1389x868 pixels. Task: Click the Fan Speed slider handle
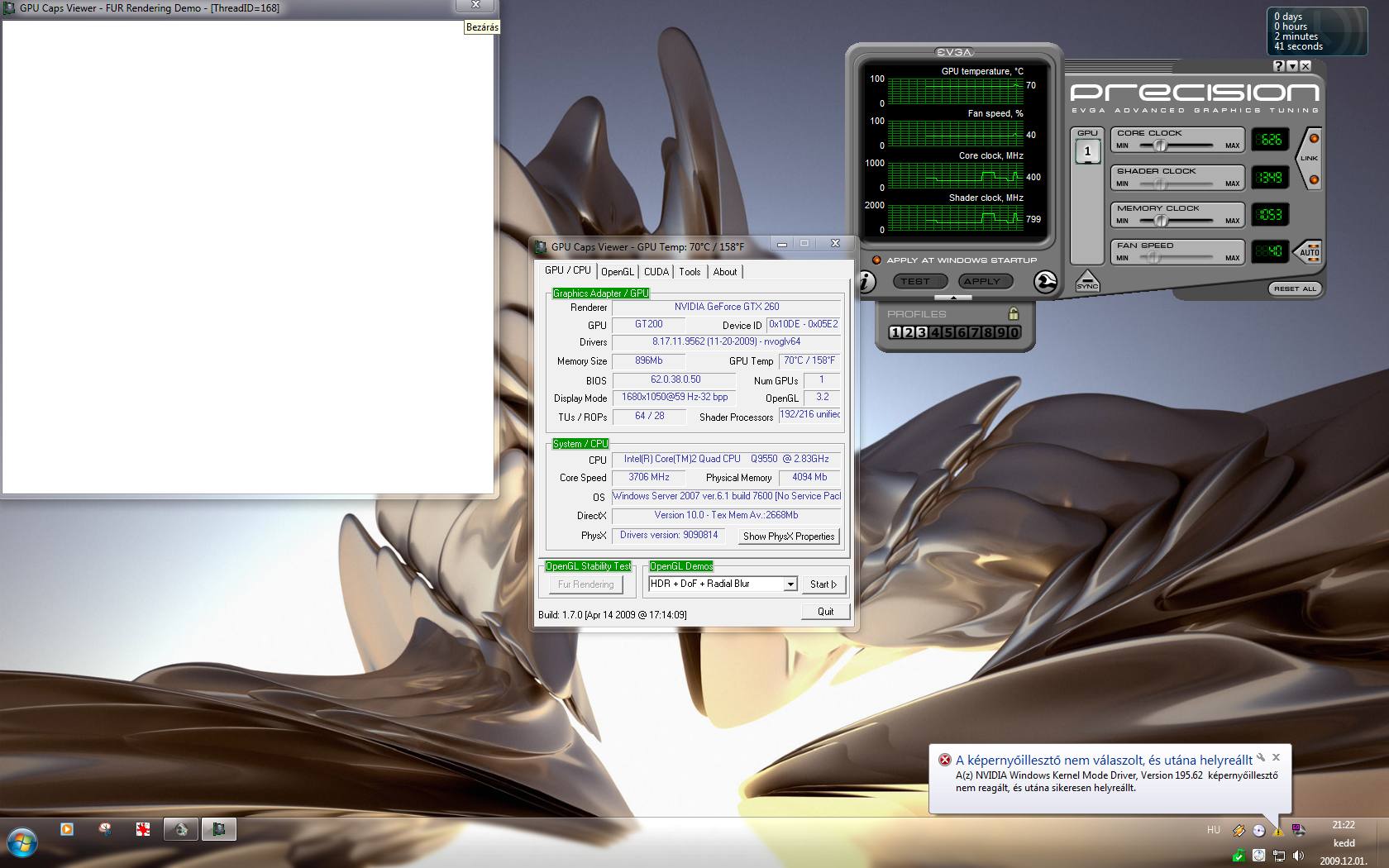point(1155,258)
